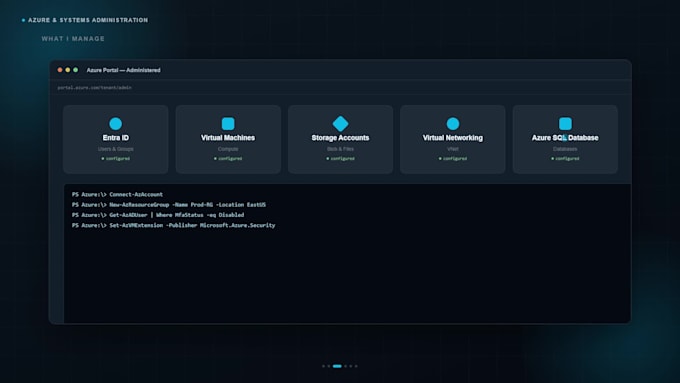Click the Azure SQL Database square icon

coord(565,124)
